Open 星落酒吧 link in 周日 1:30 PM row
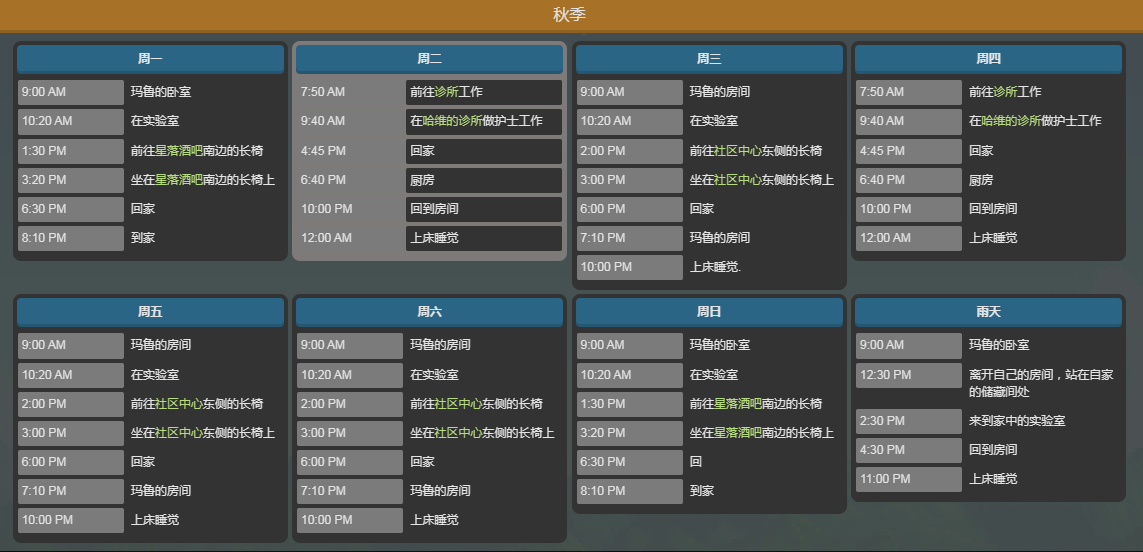The width and height of the screenshot is (1143, 552). point(738,404)
